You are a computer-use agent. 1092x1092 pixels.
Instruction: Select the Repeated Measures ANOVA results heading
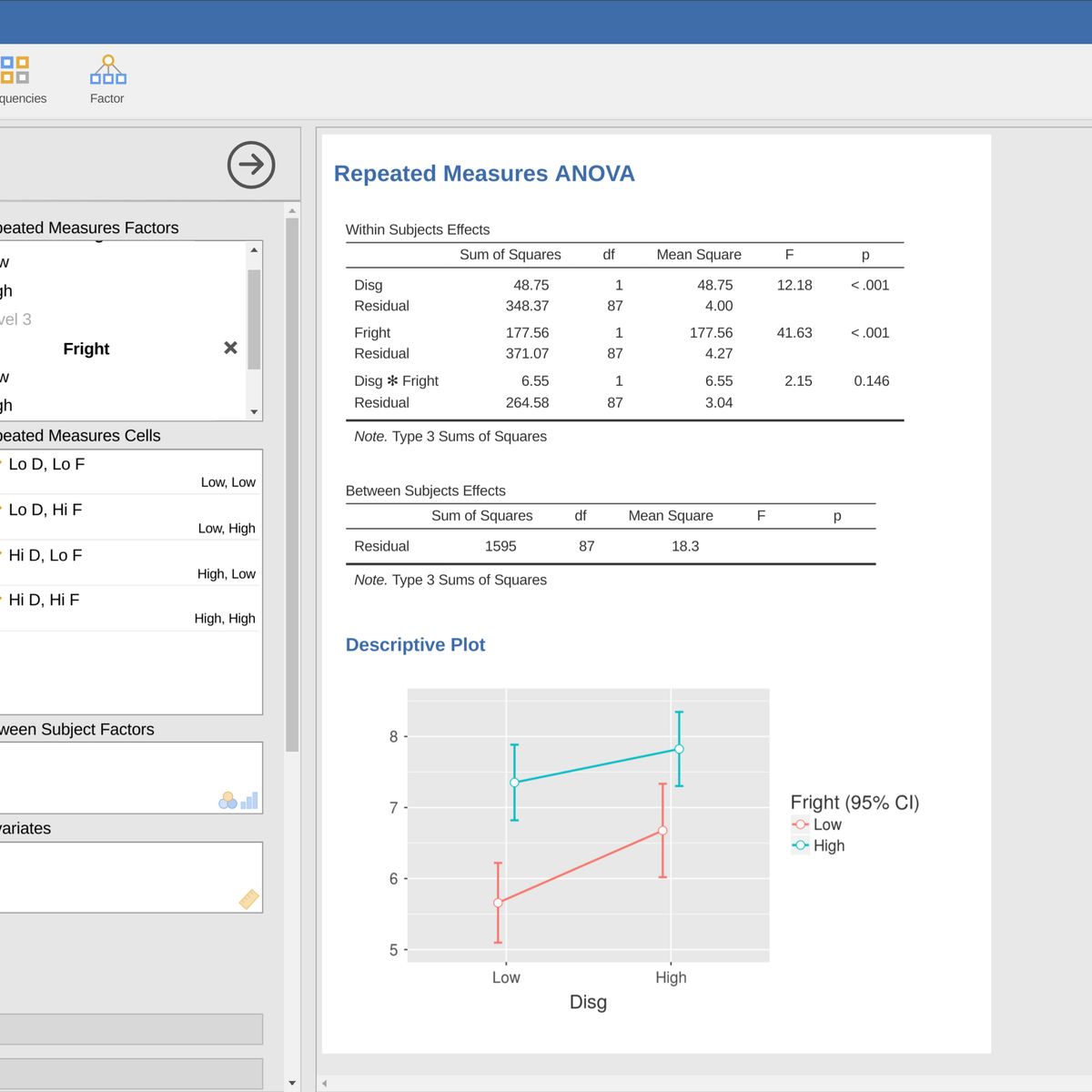(x=484, y=174)
